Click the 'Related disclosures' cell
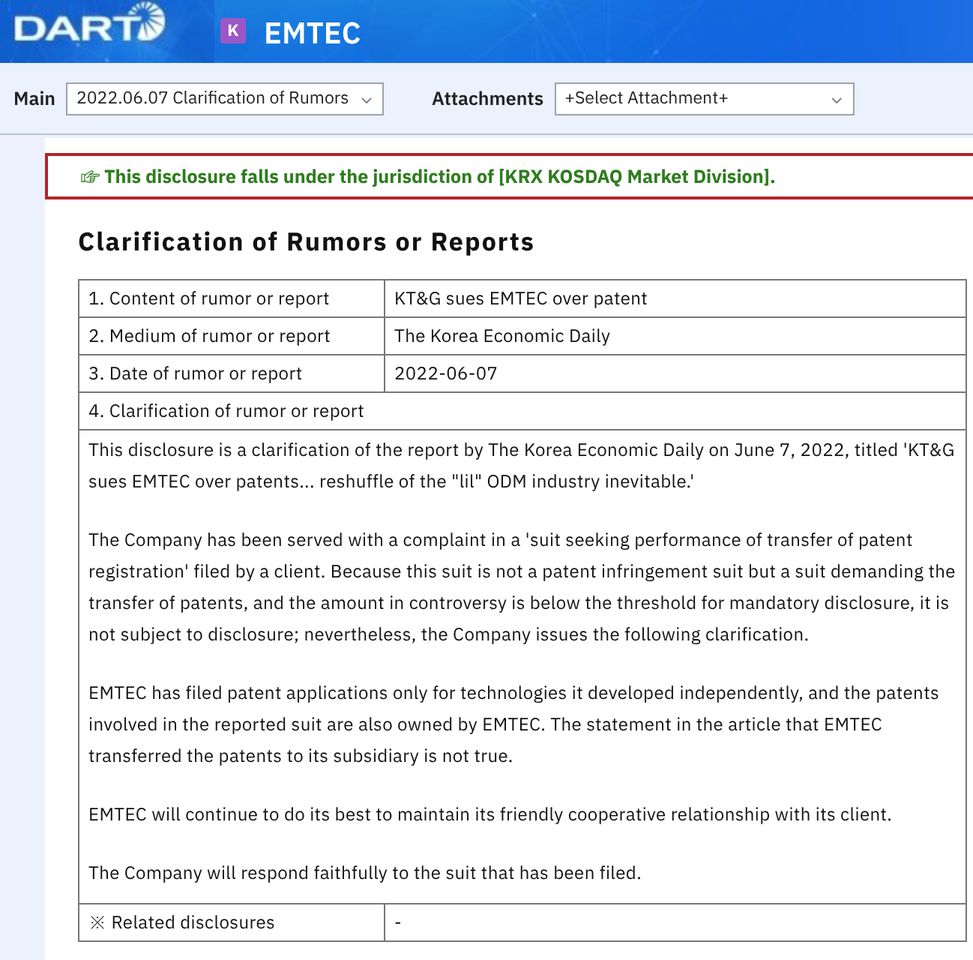The image size is (973, 960). (231, 923)
